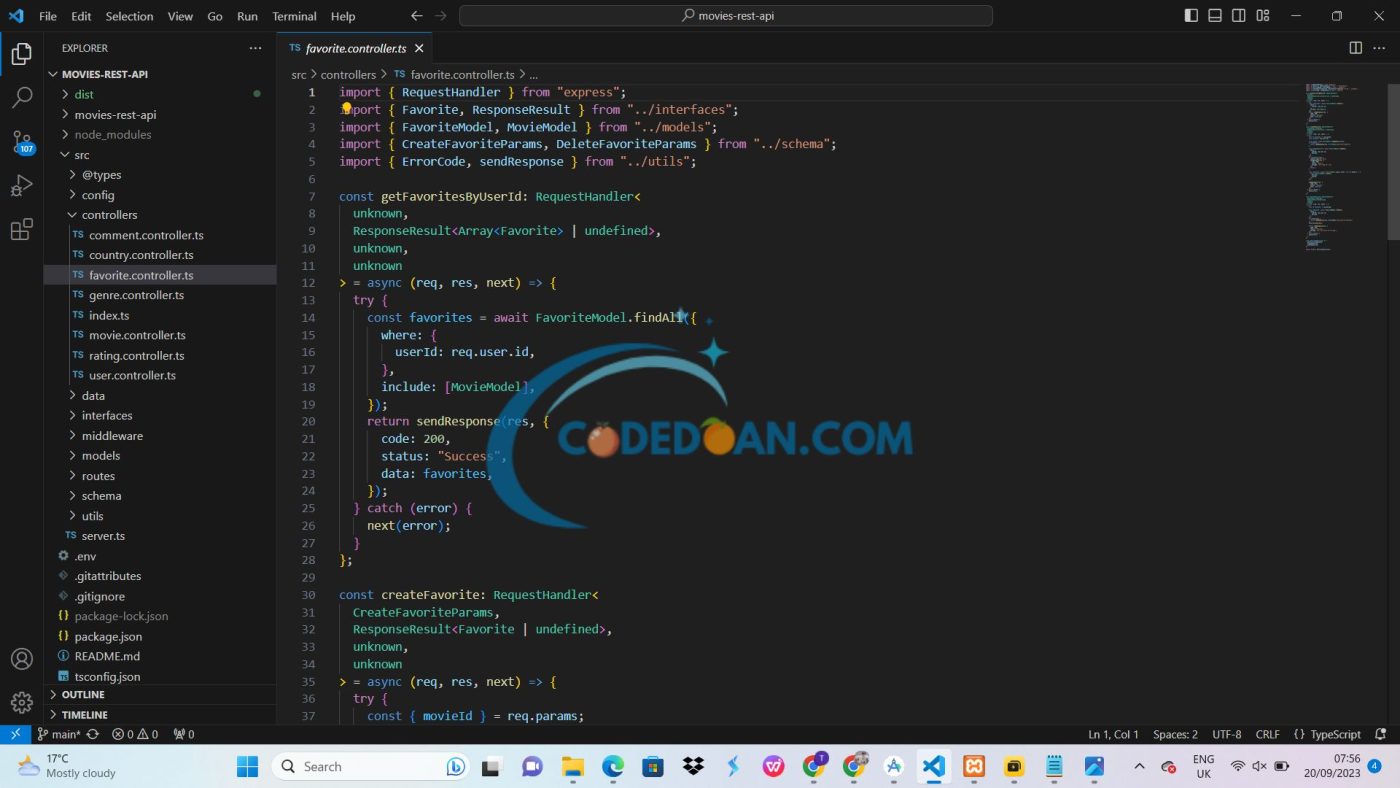Go forward using the title bar arrow
The width and height of the screenshot is (1400, 788).
pyautogui.click(x=441, y=16)
